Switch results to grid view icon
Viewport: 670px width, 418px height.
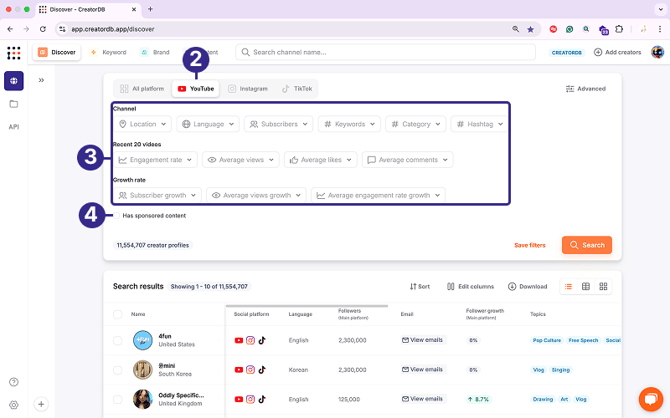[603, 286]
